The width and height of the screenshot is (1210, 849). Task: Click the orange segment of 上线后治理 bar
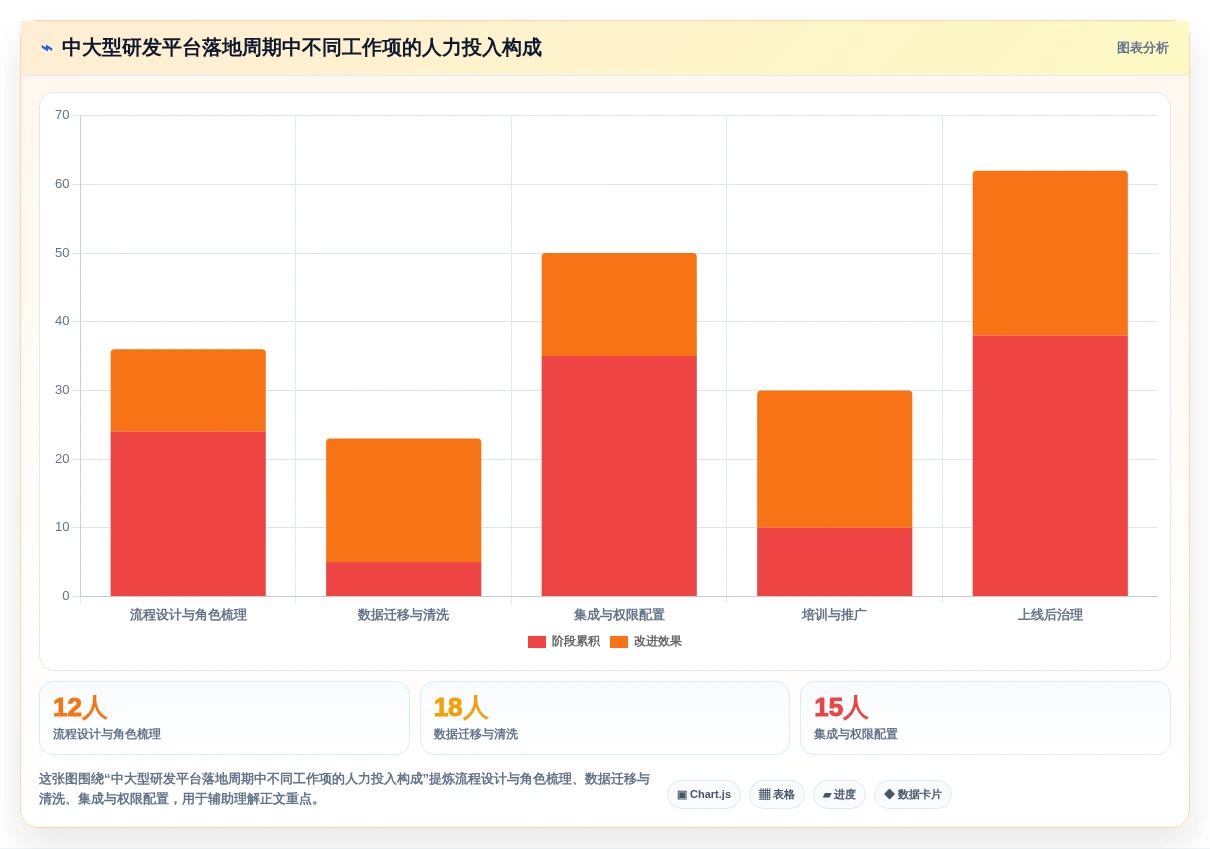(1050, 253)
